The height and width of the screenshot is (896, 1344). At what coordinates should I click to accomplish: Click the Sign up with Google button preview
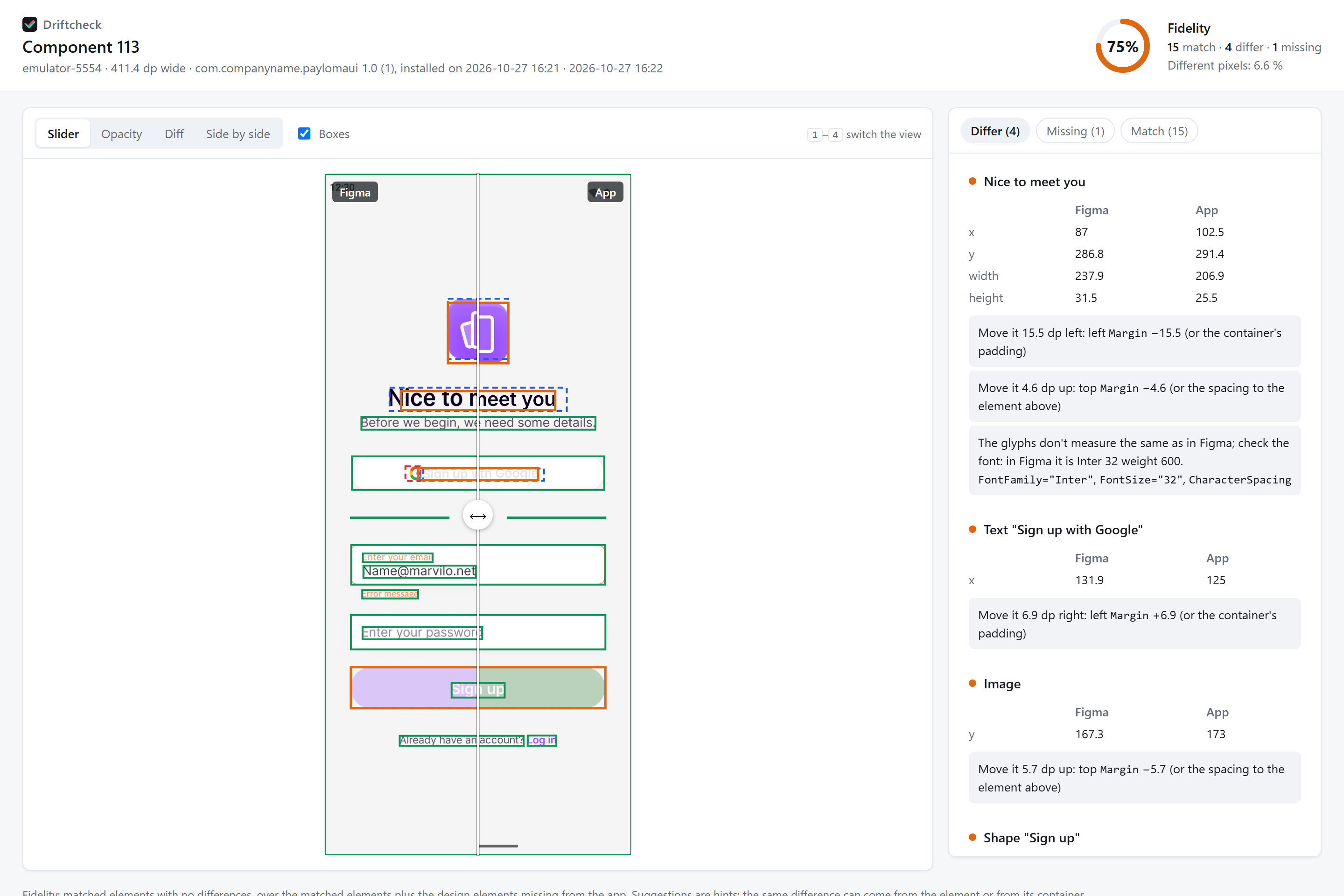[x=478, y=473]
